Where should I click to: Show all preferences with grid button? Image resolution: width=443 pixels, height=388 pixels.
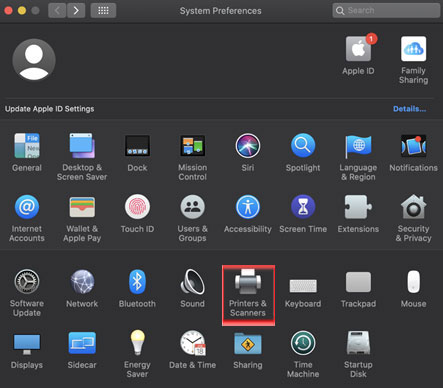(103, 10)
